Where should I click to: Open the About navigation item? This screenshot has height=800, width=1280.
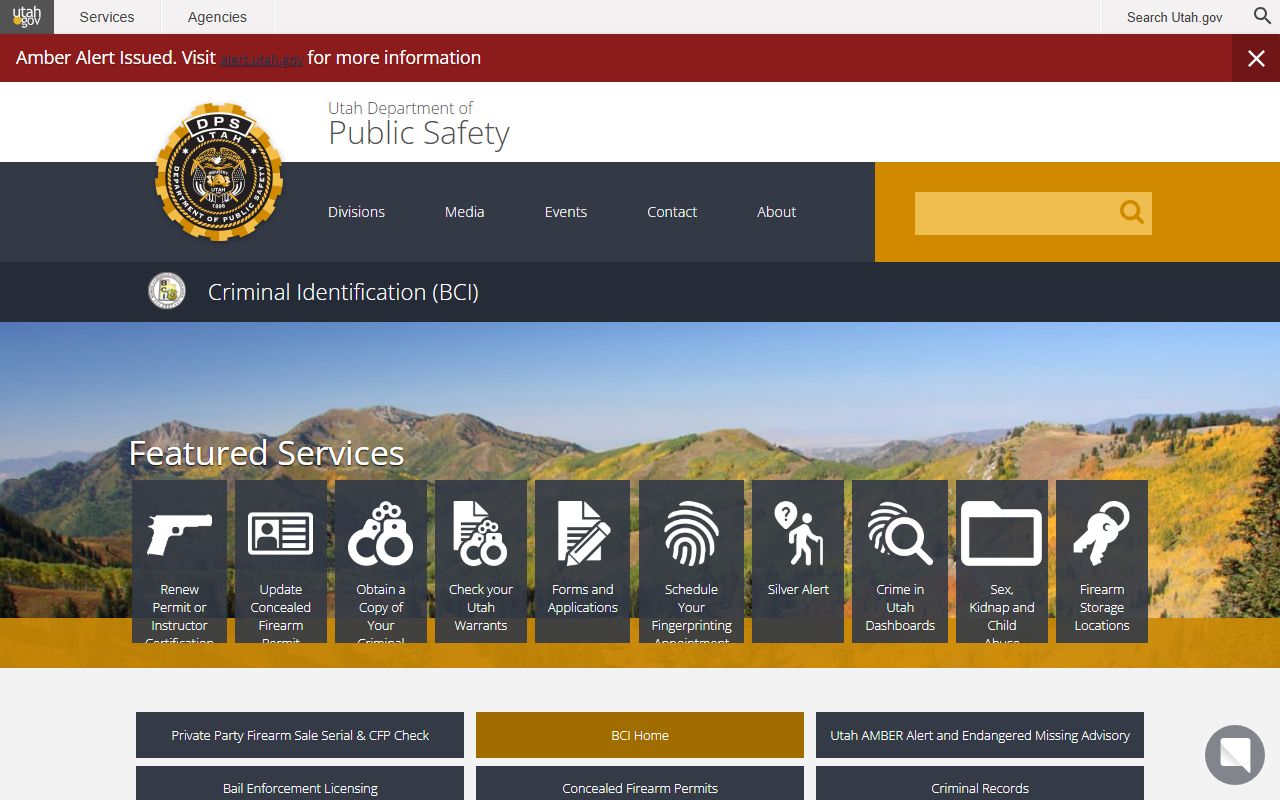pos(776,212)
